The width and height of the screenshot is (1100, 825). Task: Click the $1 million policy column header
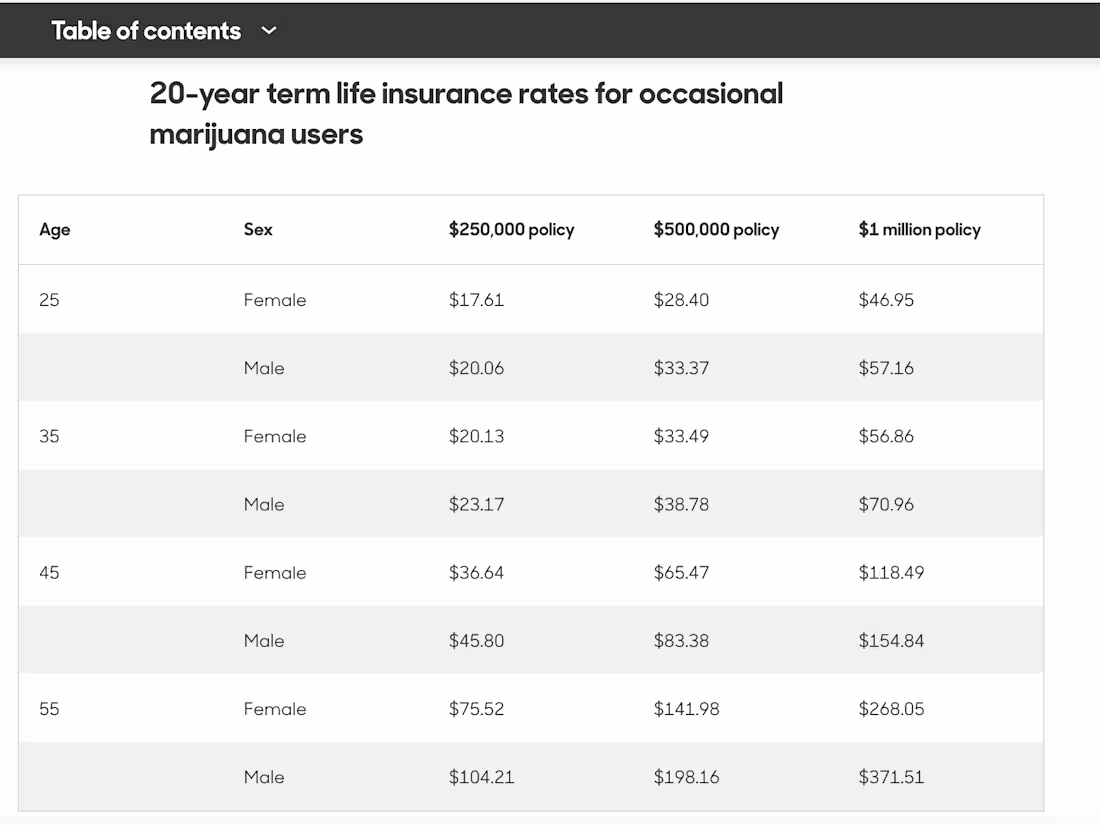tap(919, 229)
